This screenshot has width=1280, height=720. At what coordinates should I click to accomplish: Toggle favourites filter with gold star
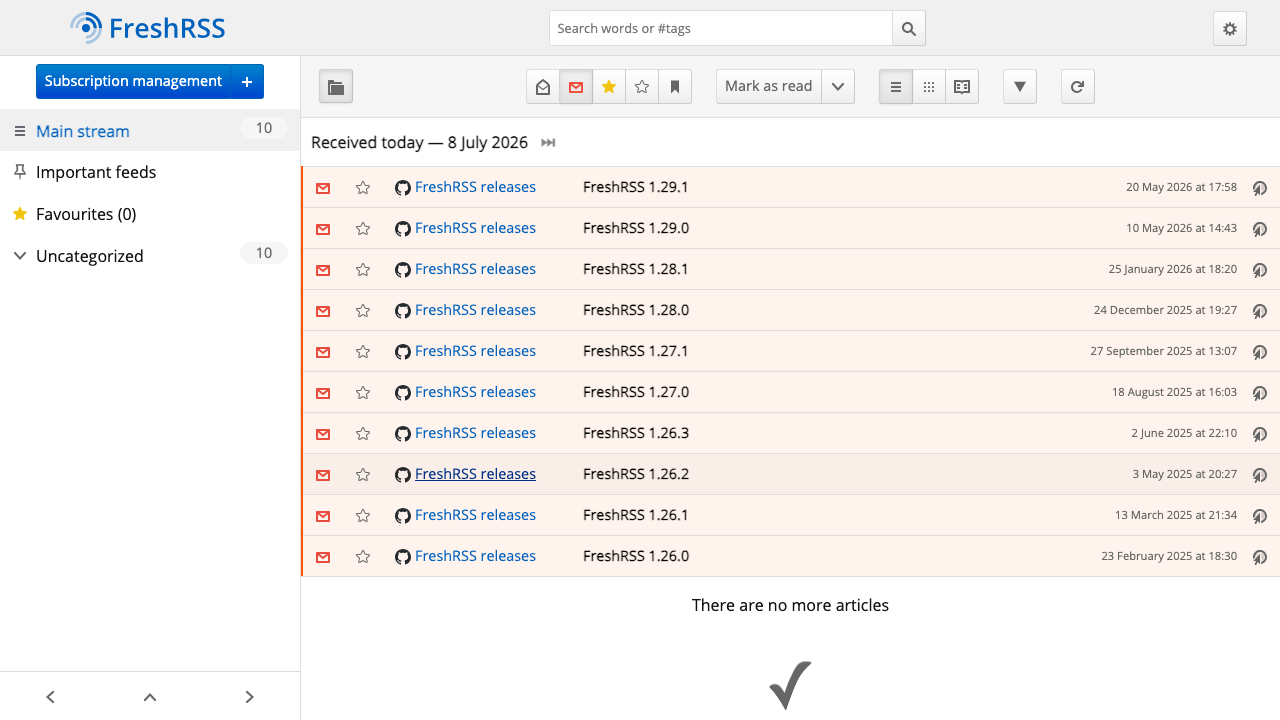[x=609, y=87]
